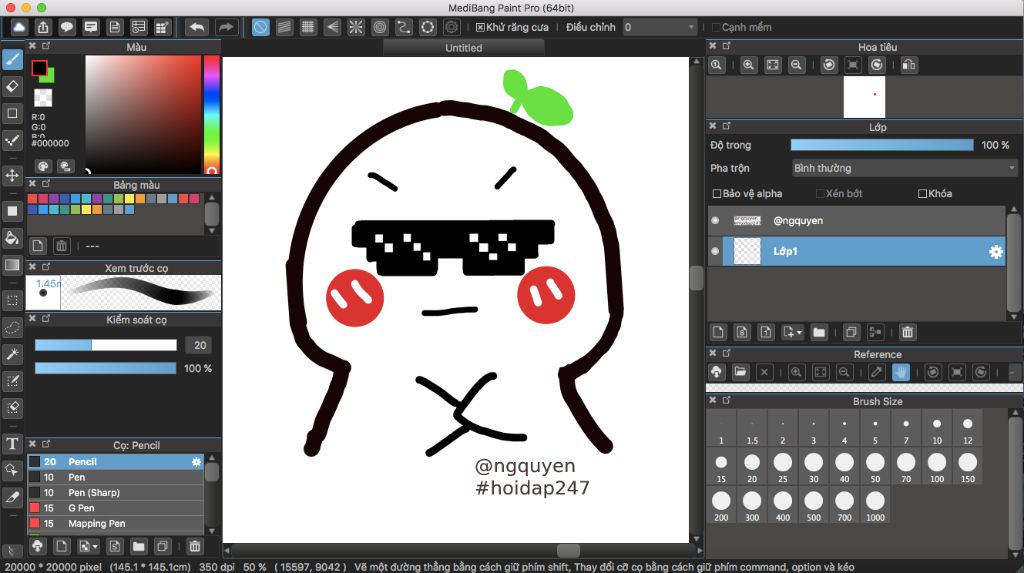This screenshot has width=1024, height=573.
Task: Enable the Cạnh mềm checkbox
Action: [716, 27]
